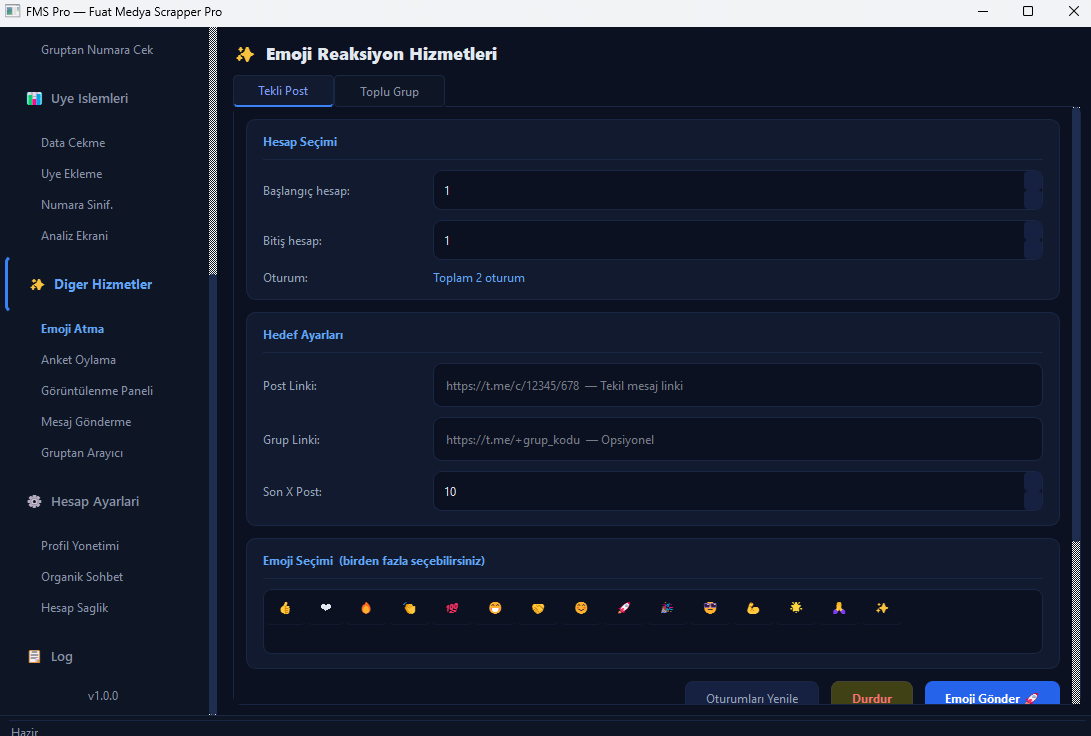Increase the Başlangıç hesap value with up arrow
Screen dimensions: 1091x736
1033,181
